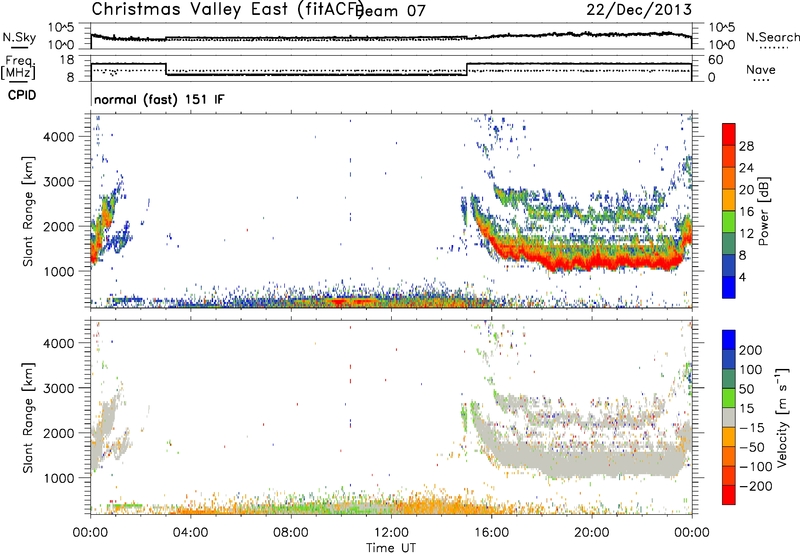The image size is (800, 554).
Task: Click the 20:00 time tick label
Action: tap(591, 533)
